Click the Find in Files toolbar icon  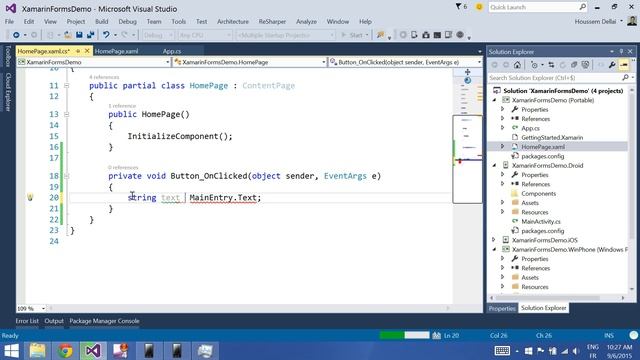click(380, 35)
